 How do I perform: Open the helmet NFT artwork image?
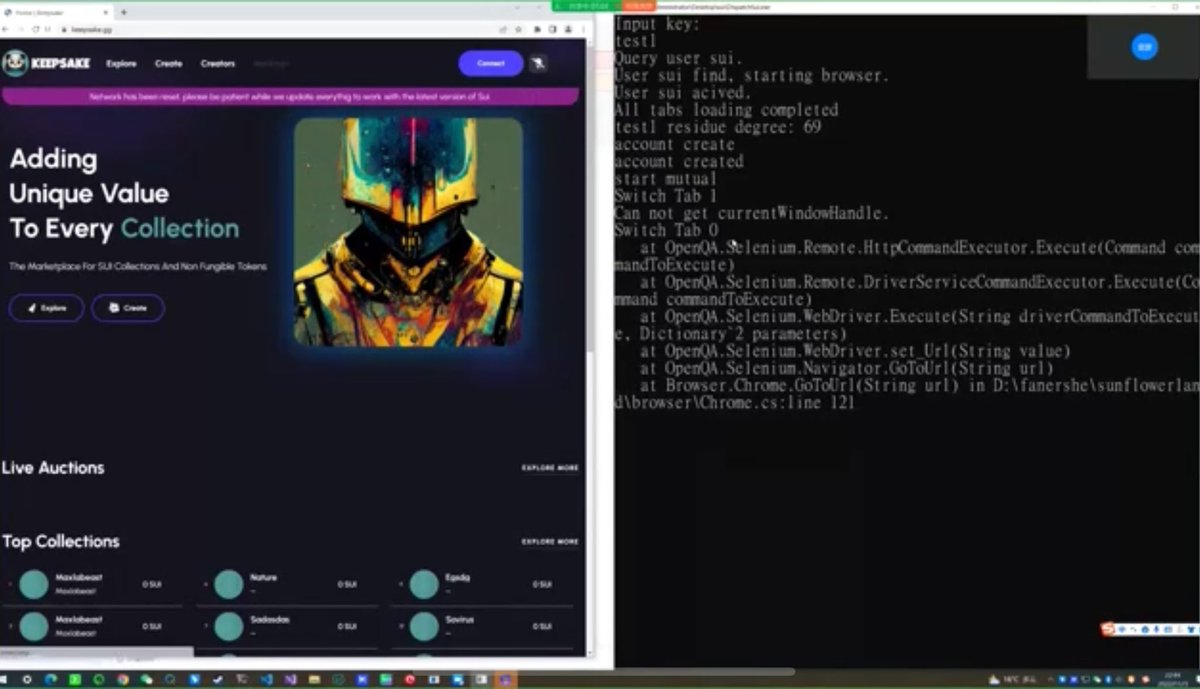point(408,232)
